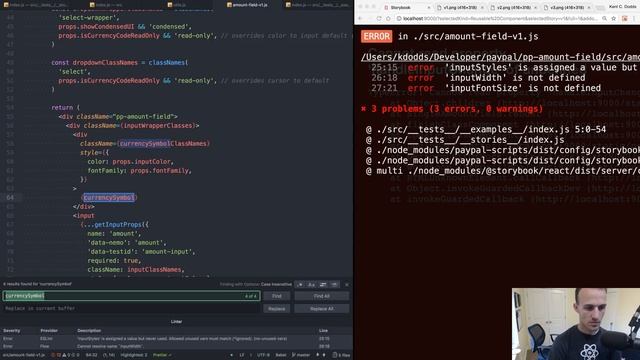This screenshot has width=640, height=360.
Task: Click the zoom magnifier in address bar
Action: tap(604, 18)
